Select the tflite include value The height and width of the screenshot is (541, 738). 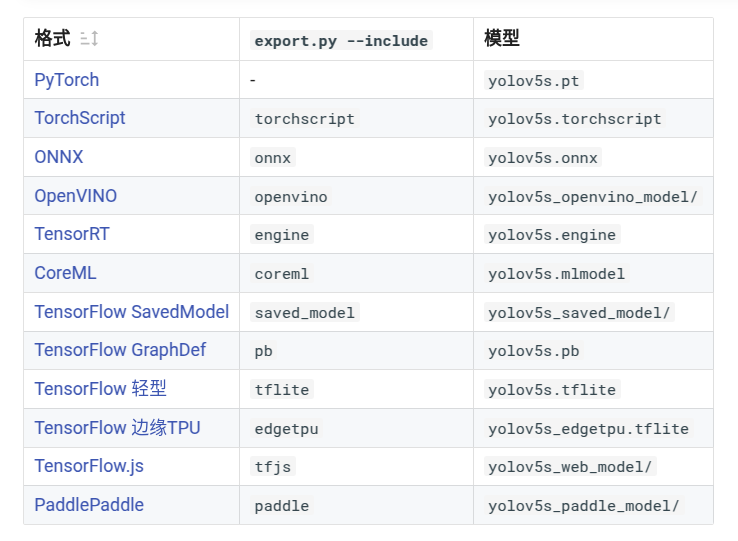tap(281, 389)
